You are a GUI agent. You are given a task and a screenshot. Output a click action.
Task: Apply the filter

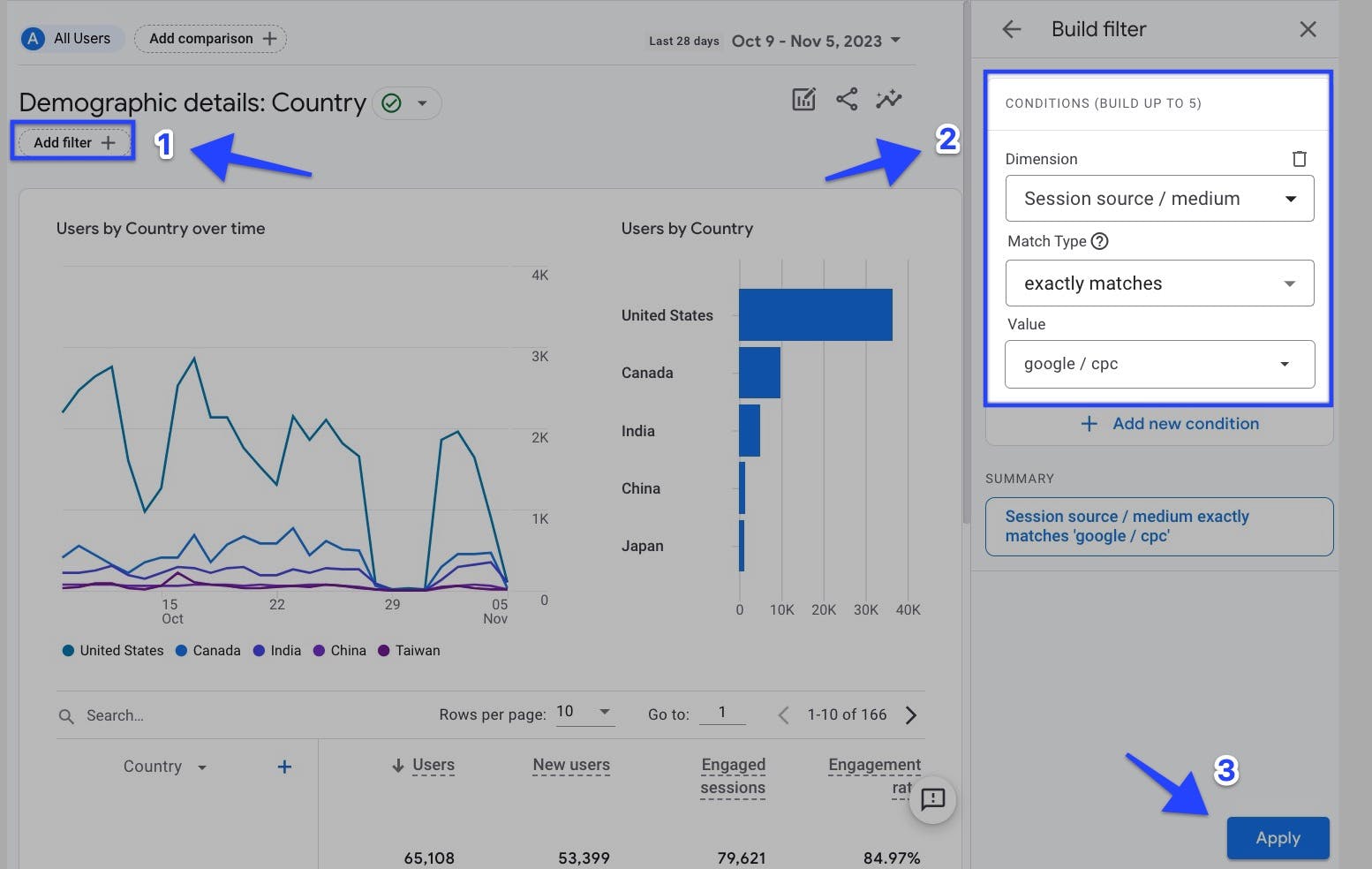(1278, 837)
